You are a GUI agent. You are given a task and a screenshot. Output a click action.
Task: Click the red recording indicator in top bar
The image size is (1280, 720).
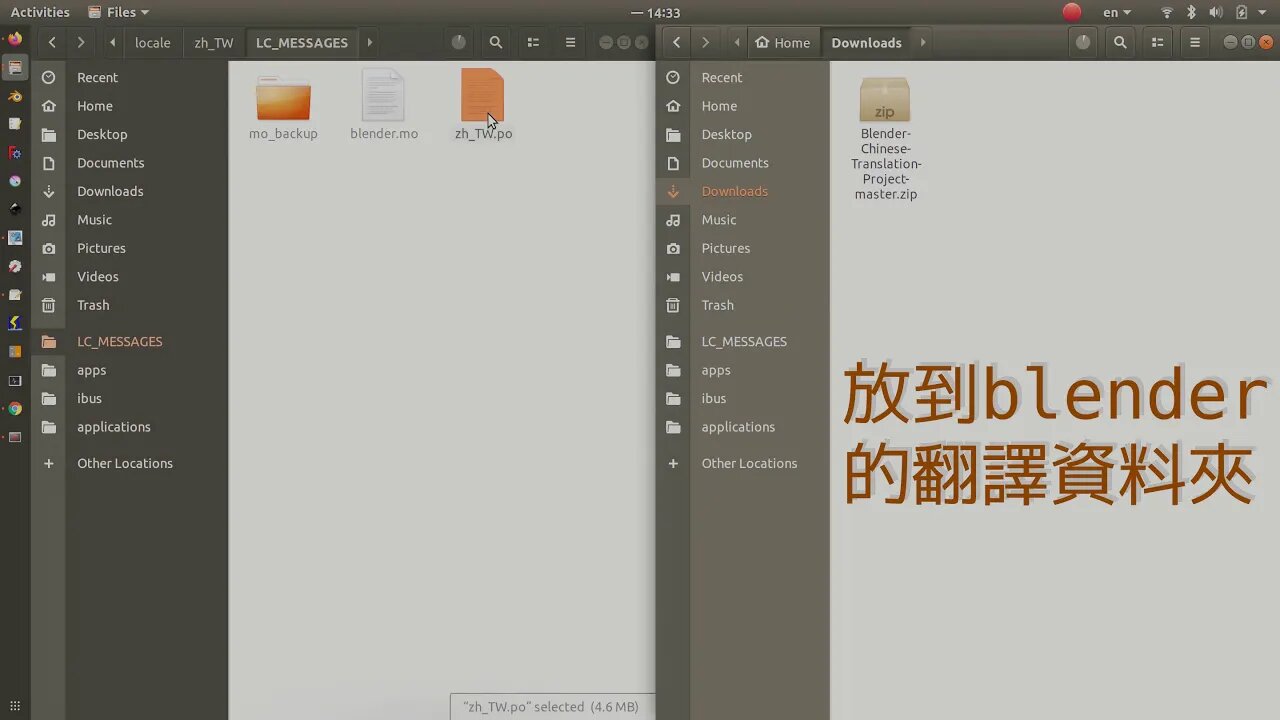point(1072,12)
